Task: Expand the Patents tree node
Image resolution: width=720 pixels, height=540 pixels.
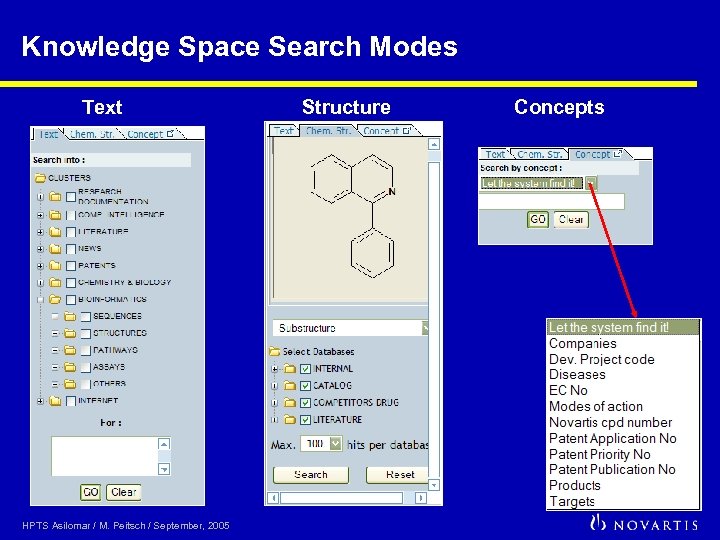Action: click(x=40, y=266)
